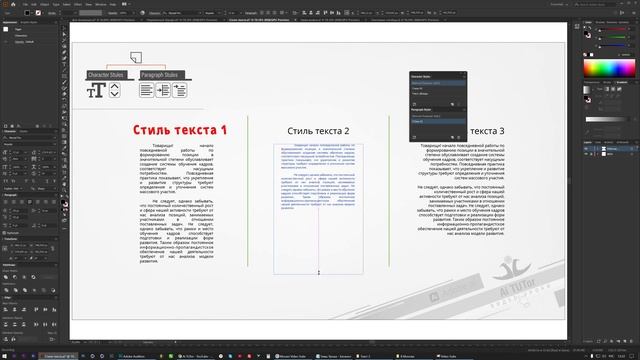
Task: Open the font family dropdown in the Control bar
Action: [x=200, y=13]
